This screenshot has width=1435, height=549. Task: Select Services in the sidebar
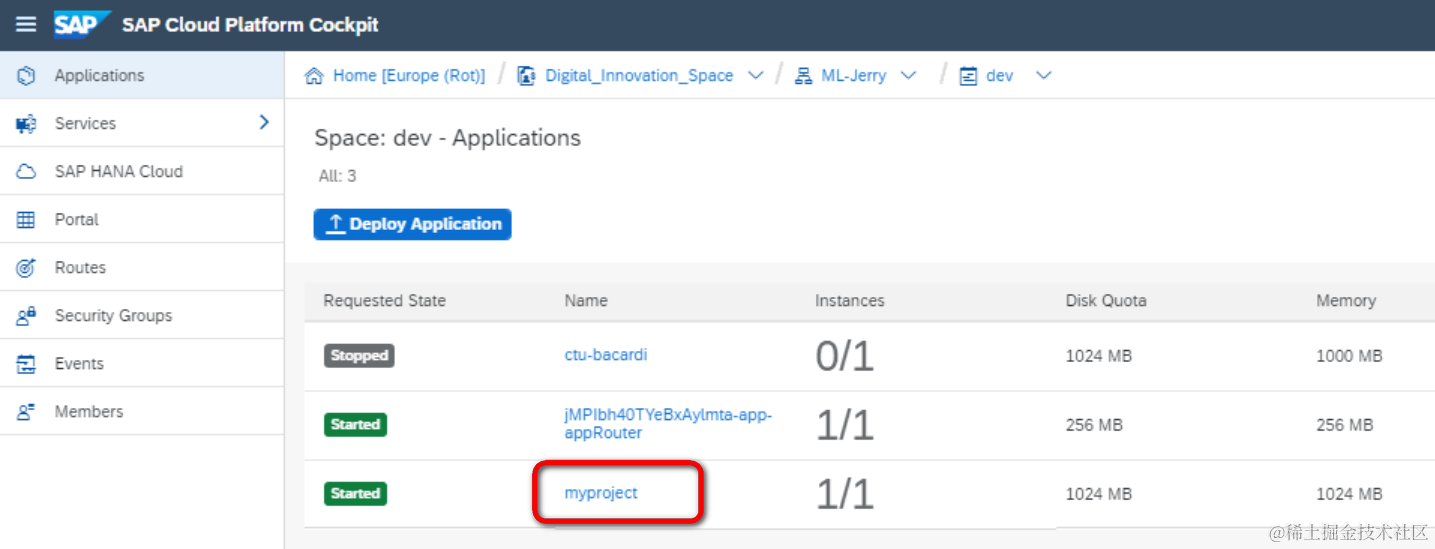coord(142,123)
